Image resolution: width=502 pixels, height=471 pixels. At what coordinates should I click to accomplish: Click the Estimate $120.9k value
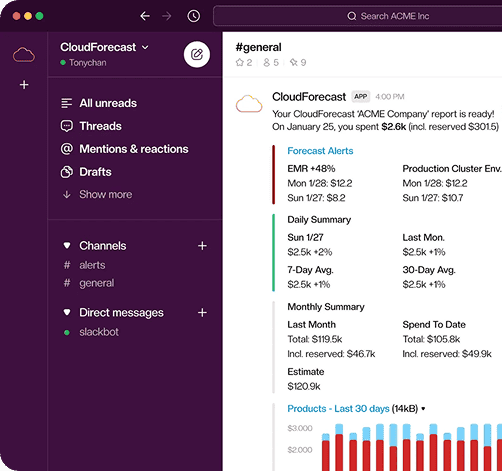[304, 386]
